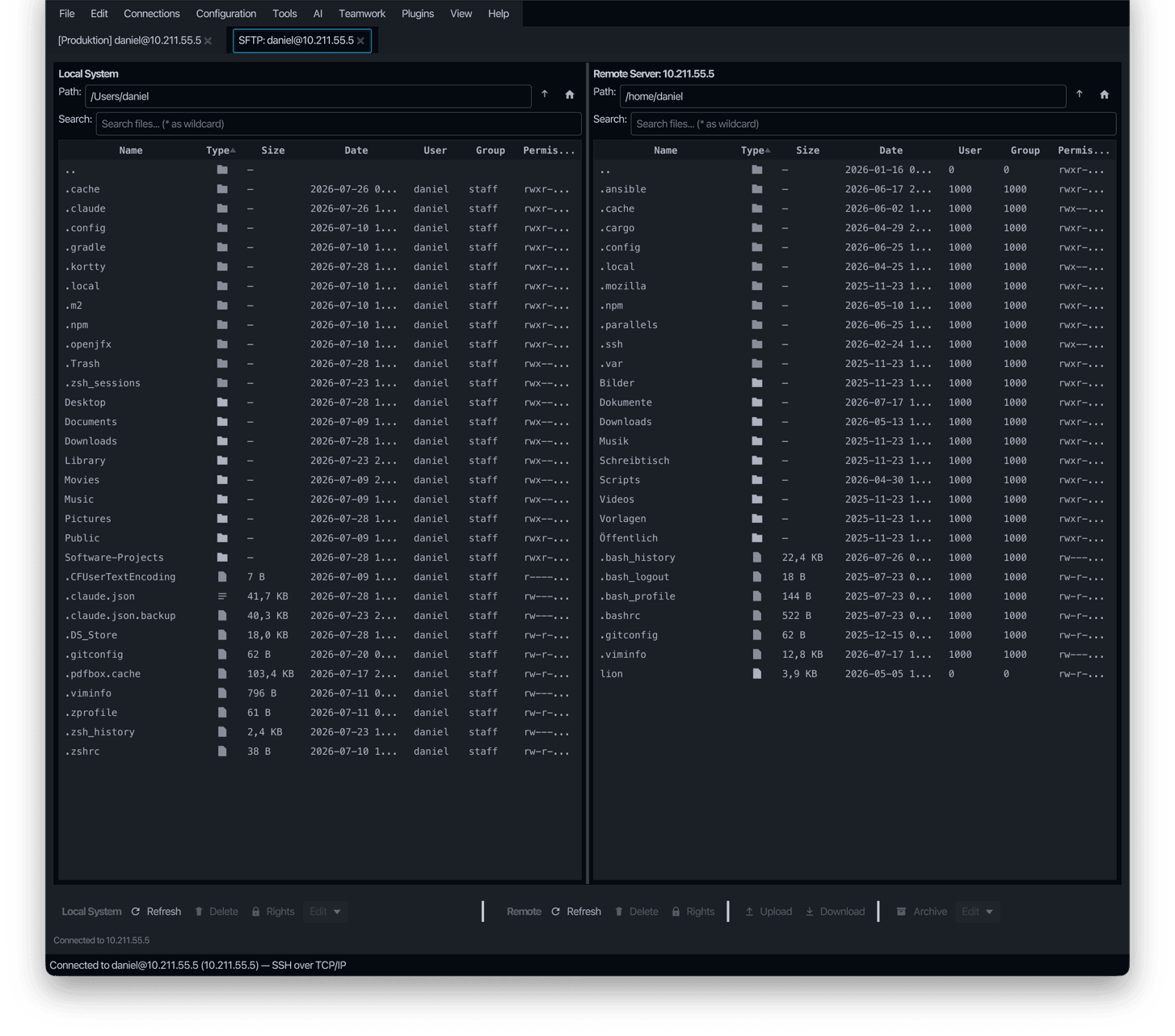Select the remote Öffentlich folder name
The width and height of the screenshot is (1175, 1036).
[629, 538]
